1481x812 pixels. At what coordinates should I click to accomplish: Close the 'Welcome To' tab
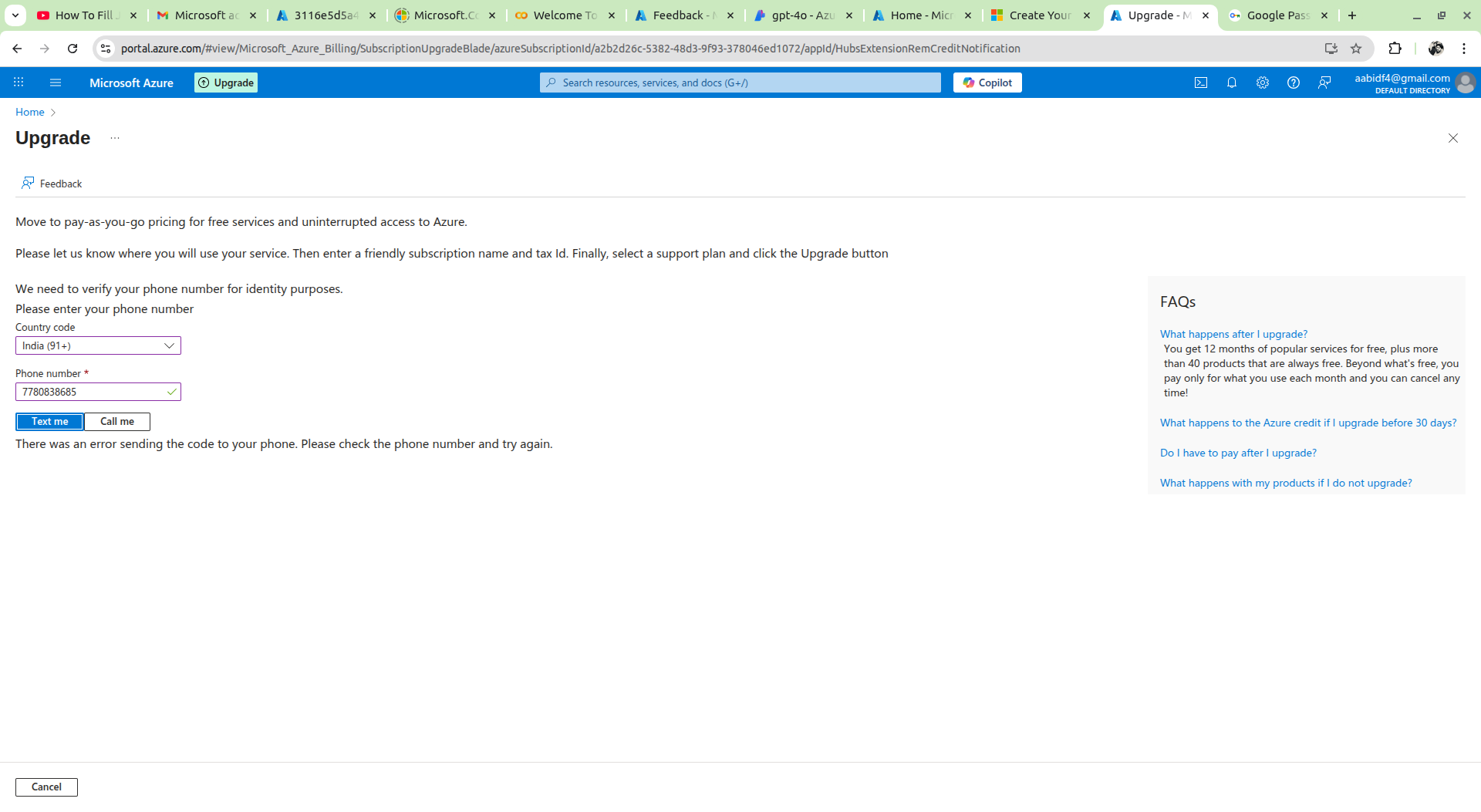click(612, 15)
